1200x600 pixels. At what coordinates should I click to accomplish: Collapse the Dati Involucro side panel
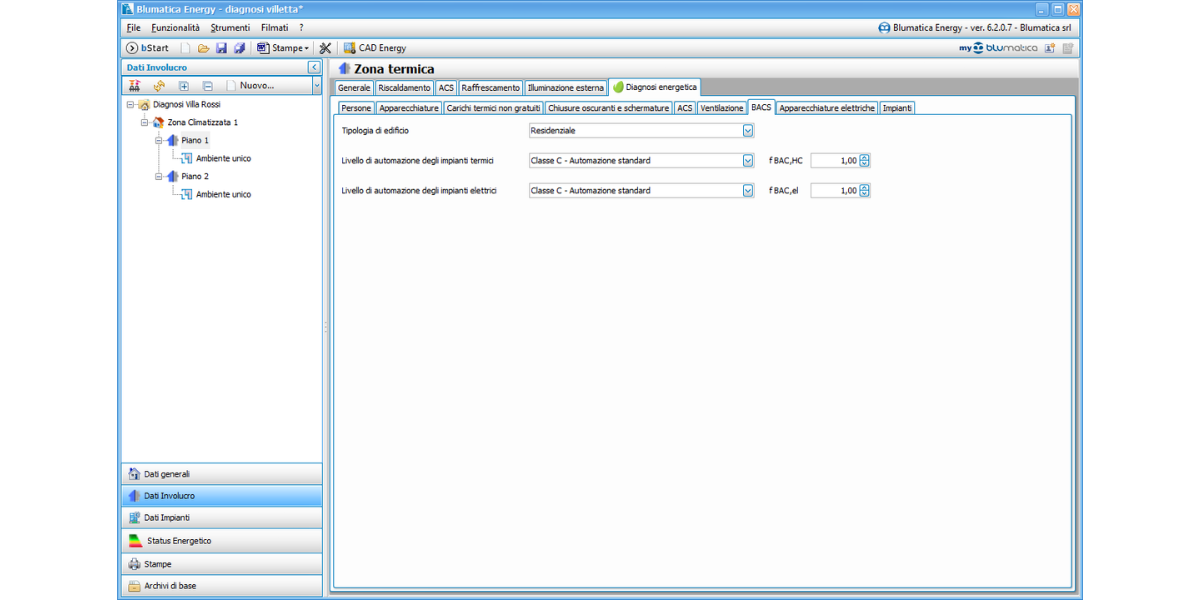click(x=314, y=67)
